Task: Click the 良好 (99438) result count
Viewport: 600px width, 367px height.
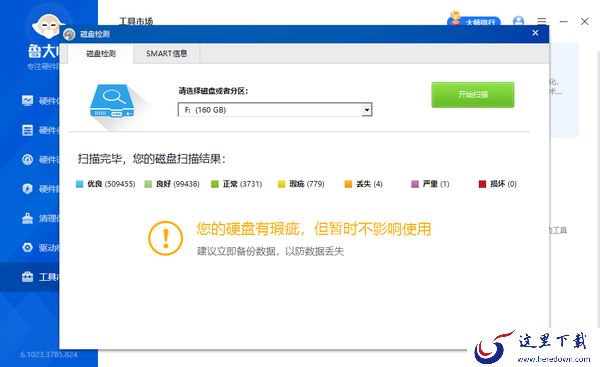Action: [x=178, y=184]
